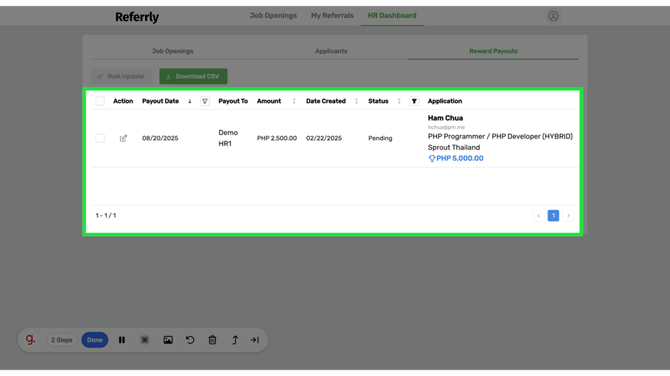Viewport: 670px width, 376px height.
Task: Click the red g logo in recorder toolbar
Action: [x=30, y=340]
